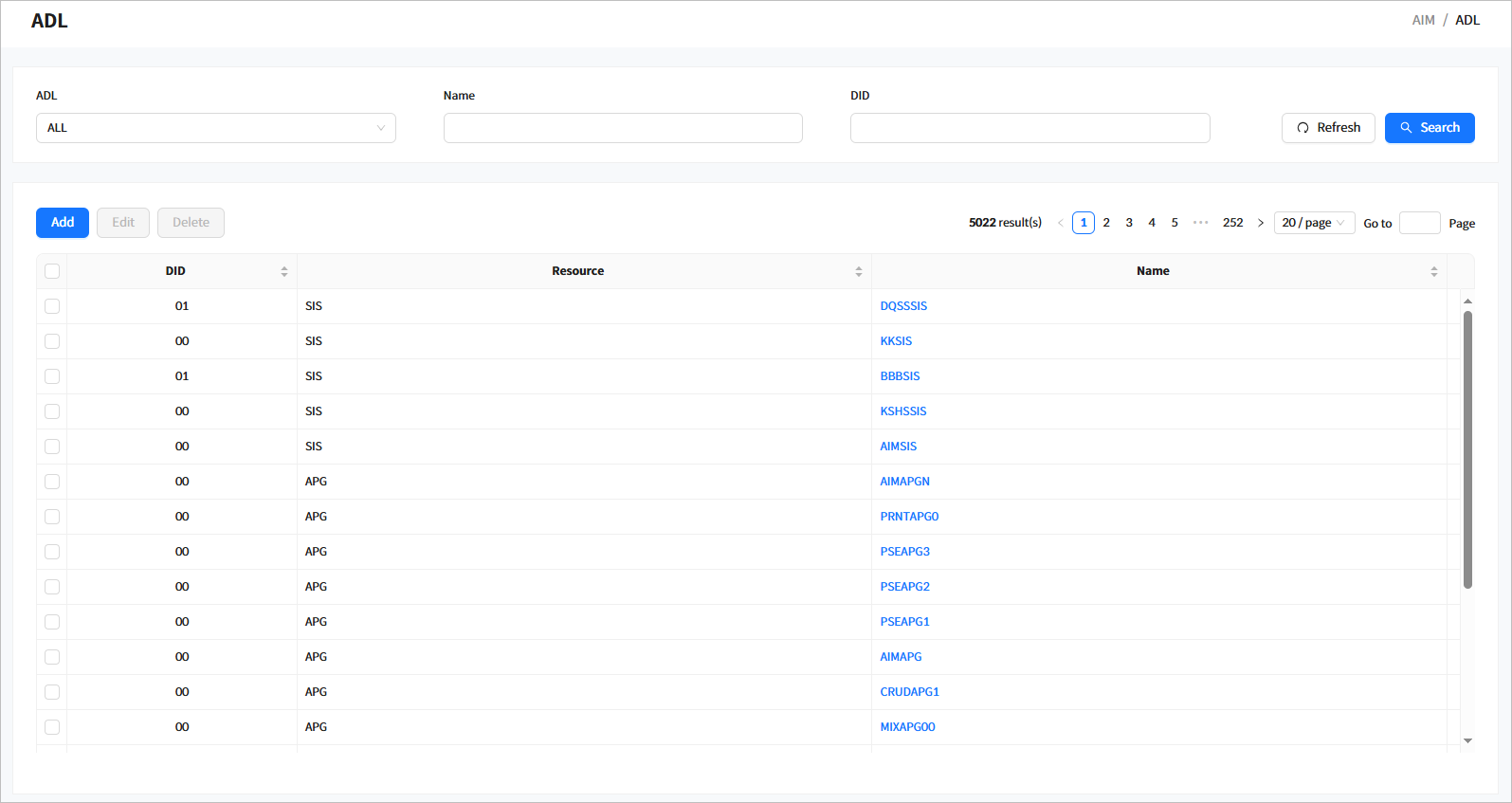Click the previous page arrow
Screen dimensions: 1512x803
(x=1060, y=223)
